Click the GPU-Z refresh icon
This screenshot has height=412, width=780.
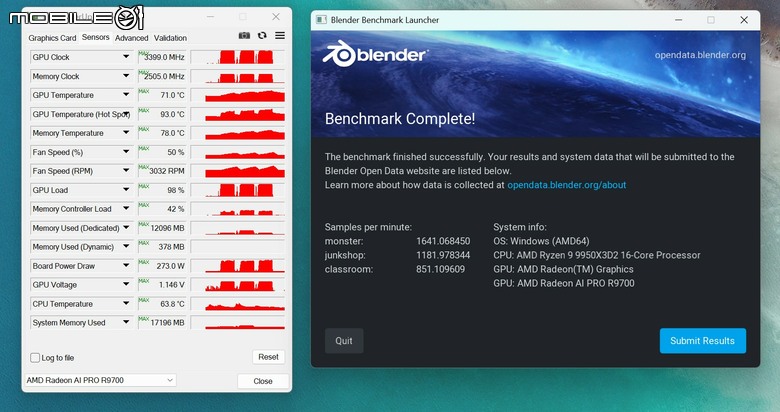(262, 35)
